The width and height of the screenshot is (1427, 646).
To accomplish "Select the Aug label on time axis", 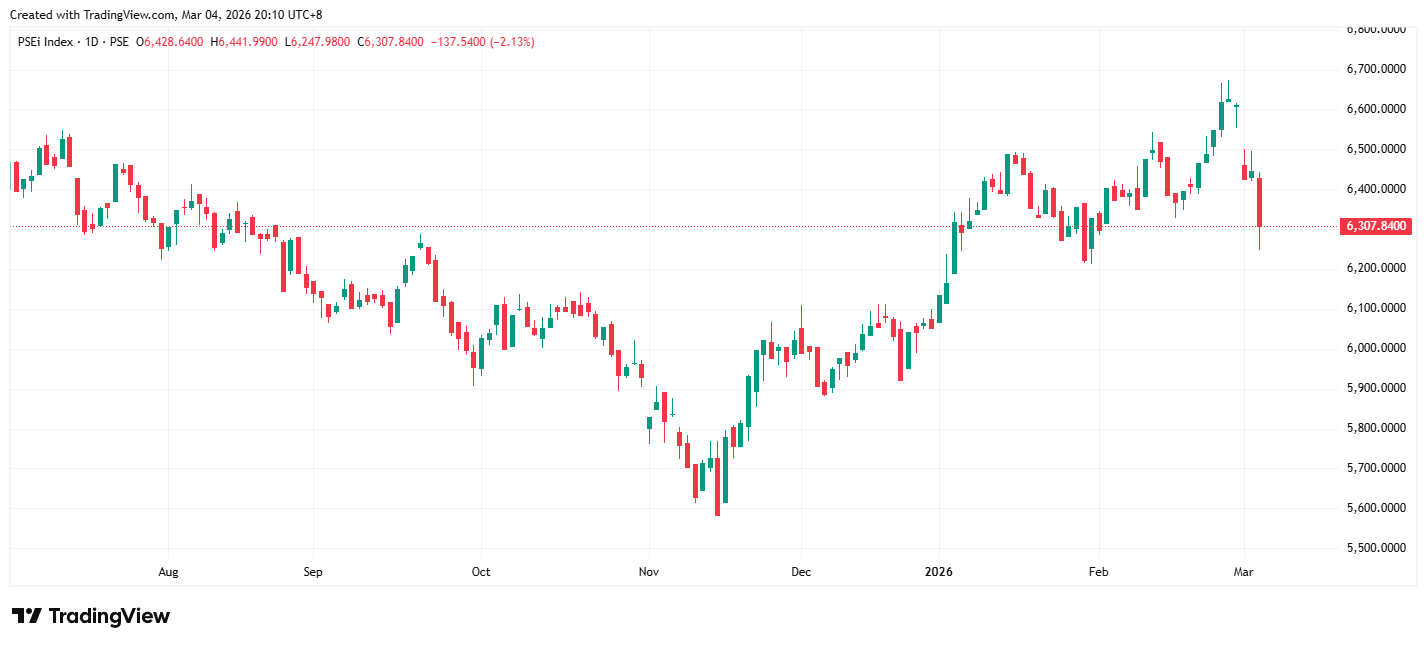I will 168,573.
